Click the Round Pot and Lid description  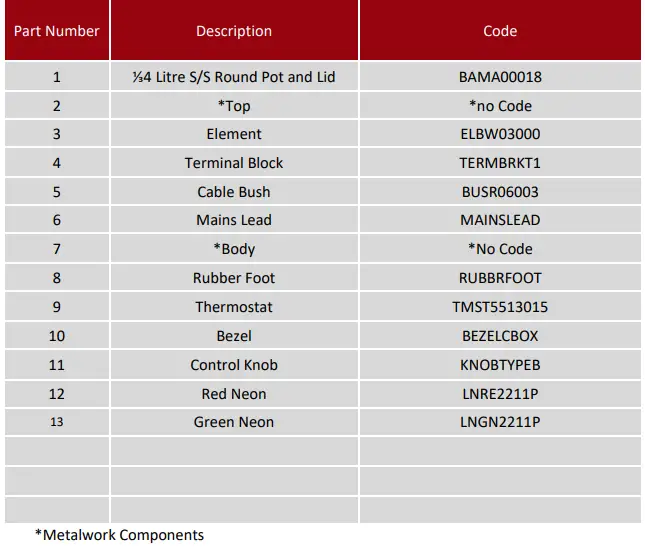(x=234, y=77)
